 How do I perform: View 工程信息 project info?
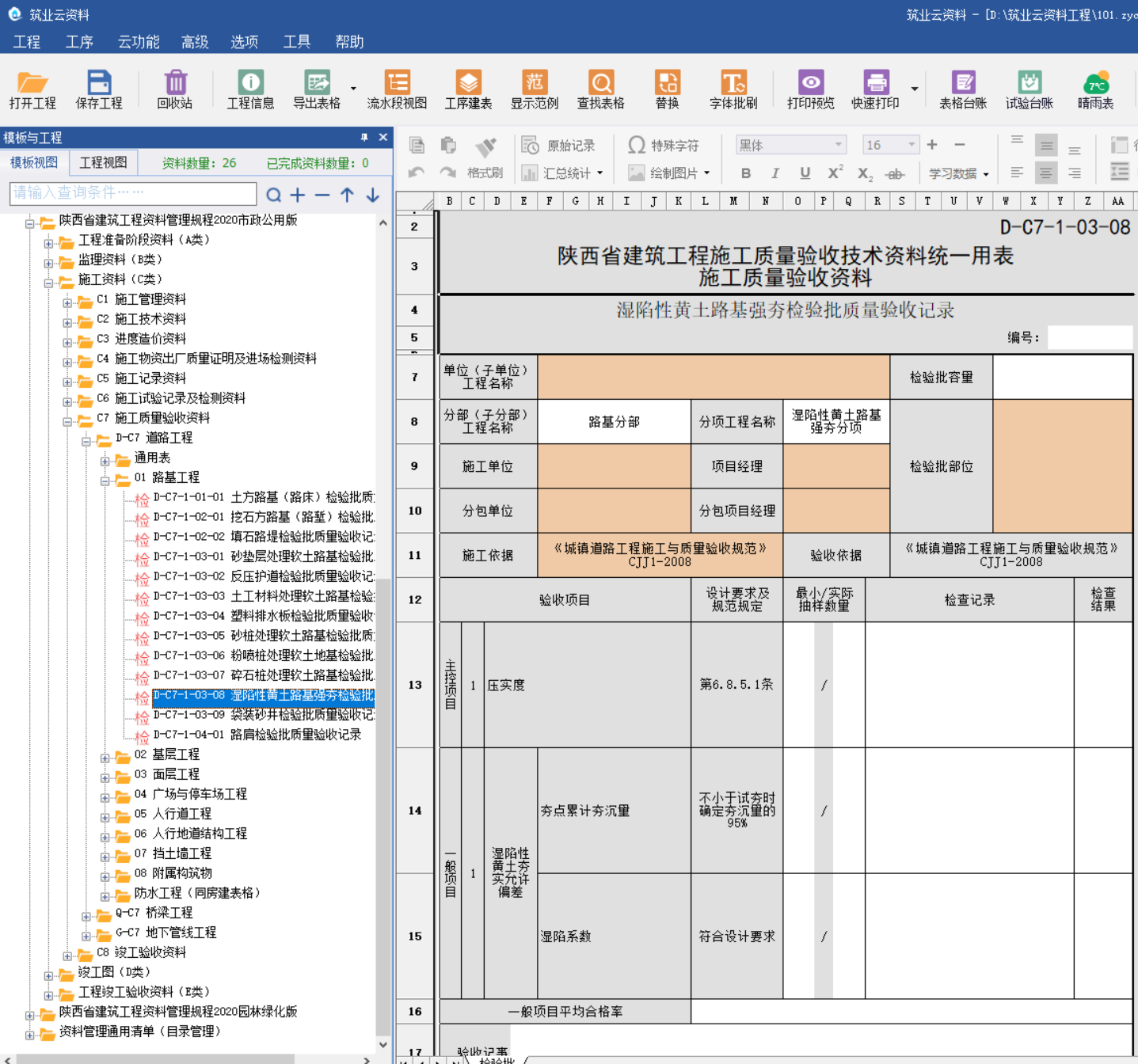coord(250,89)
